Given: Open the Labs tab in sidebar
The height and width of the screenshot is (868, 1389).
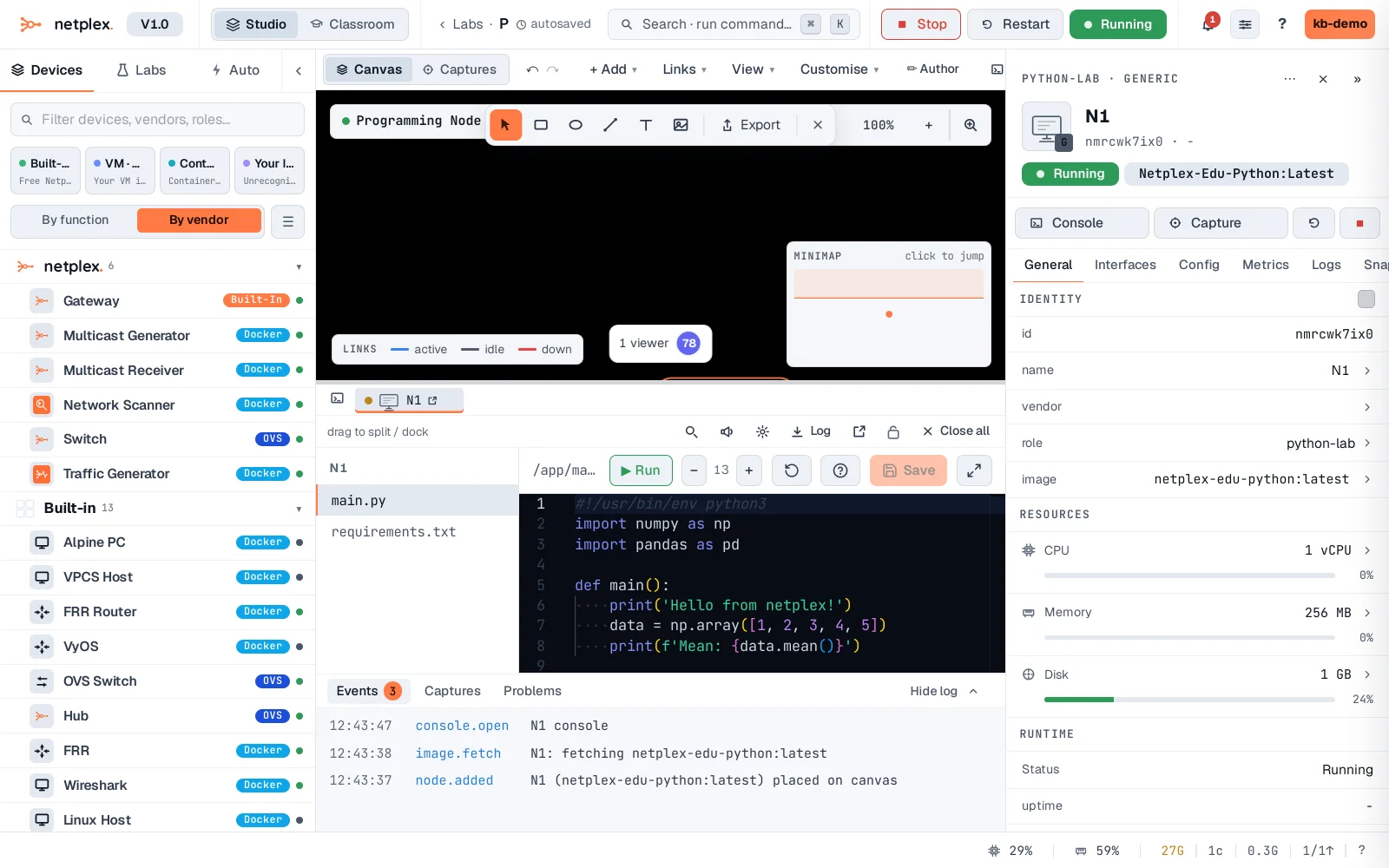Looking at the screenshot, I should 142,70.
